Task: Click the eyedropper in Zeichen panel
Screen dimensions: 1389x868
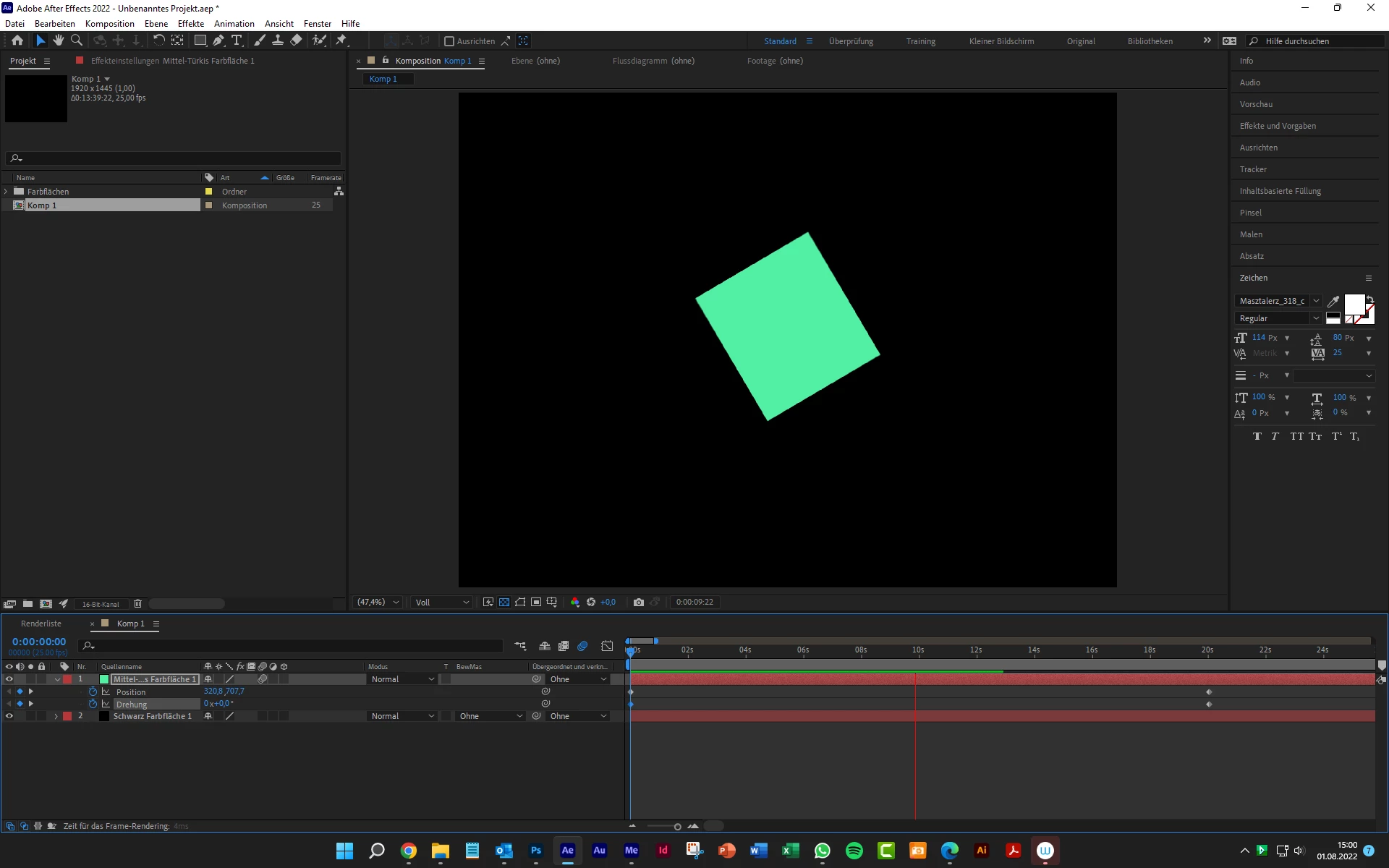Action: (1333, 301)
